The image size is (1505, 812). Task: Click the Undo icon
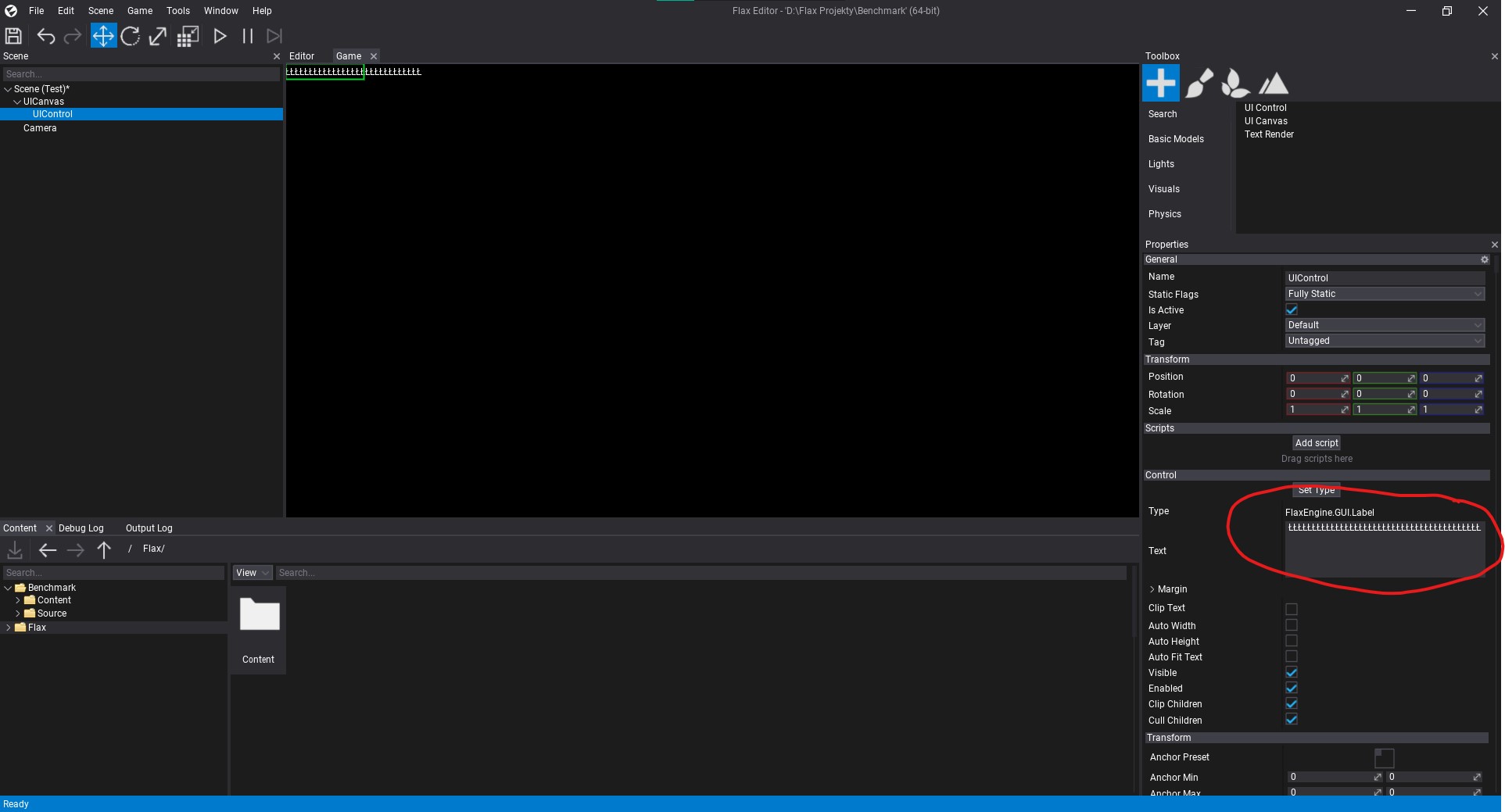[x=46, y=36]
